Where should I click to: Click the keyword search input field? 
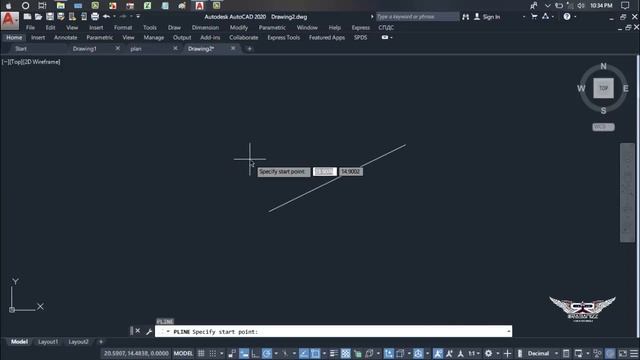tap(417, 17)
